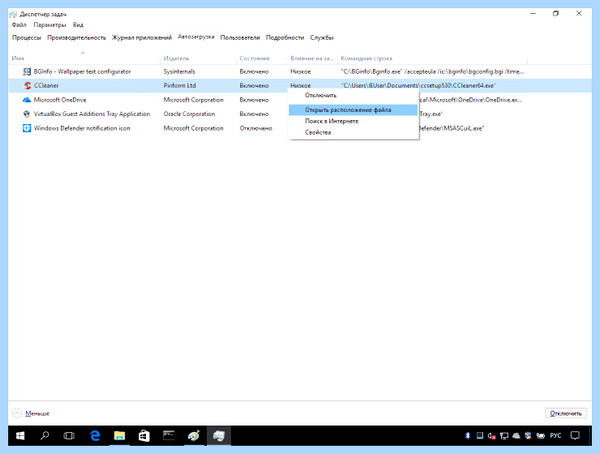Click CCleaner64.exe command line path
Image resolution: width=600 pixels, height=454 pixels.
pos(418,86)
